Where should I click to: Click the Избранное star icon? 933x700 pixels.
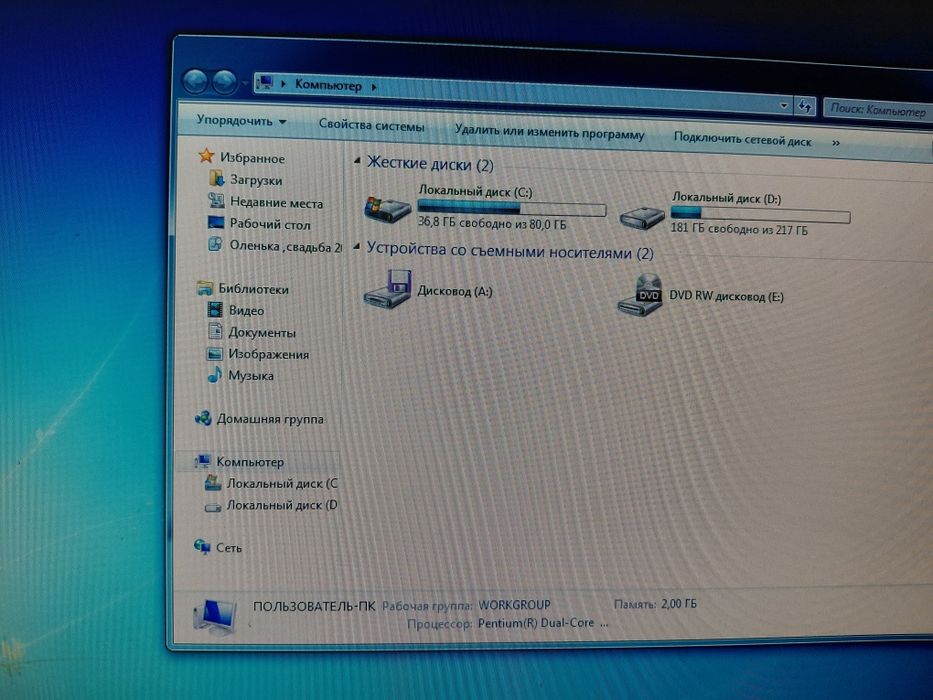tap(206, 156)
